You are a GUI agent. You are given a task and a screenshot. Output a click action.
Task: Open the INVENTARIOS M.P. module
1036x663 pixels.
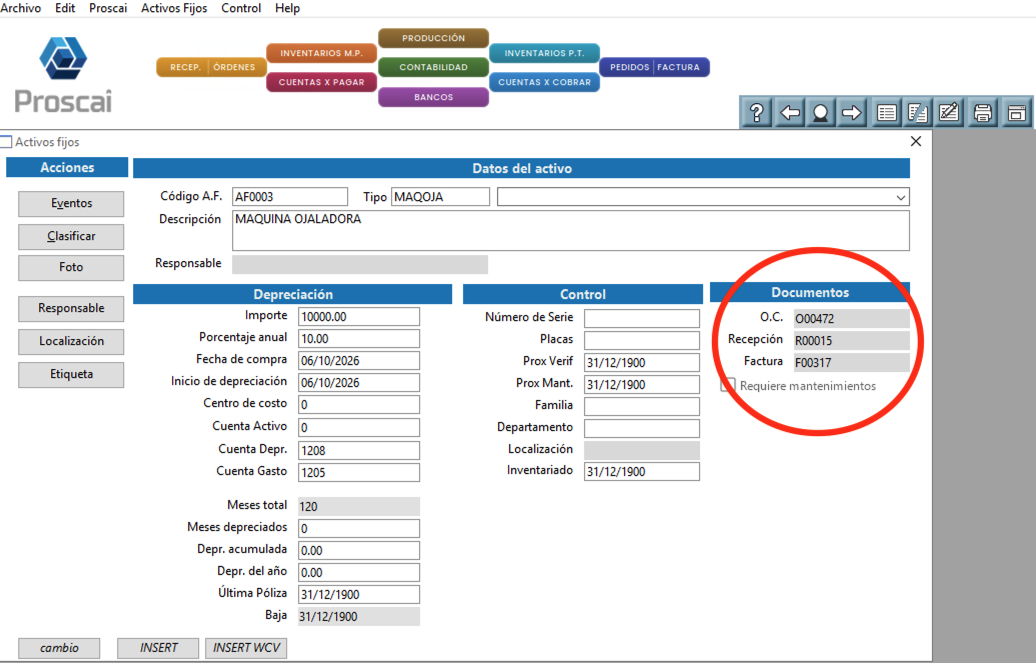pos(322,53)
